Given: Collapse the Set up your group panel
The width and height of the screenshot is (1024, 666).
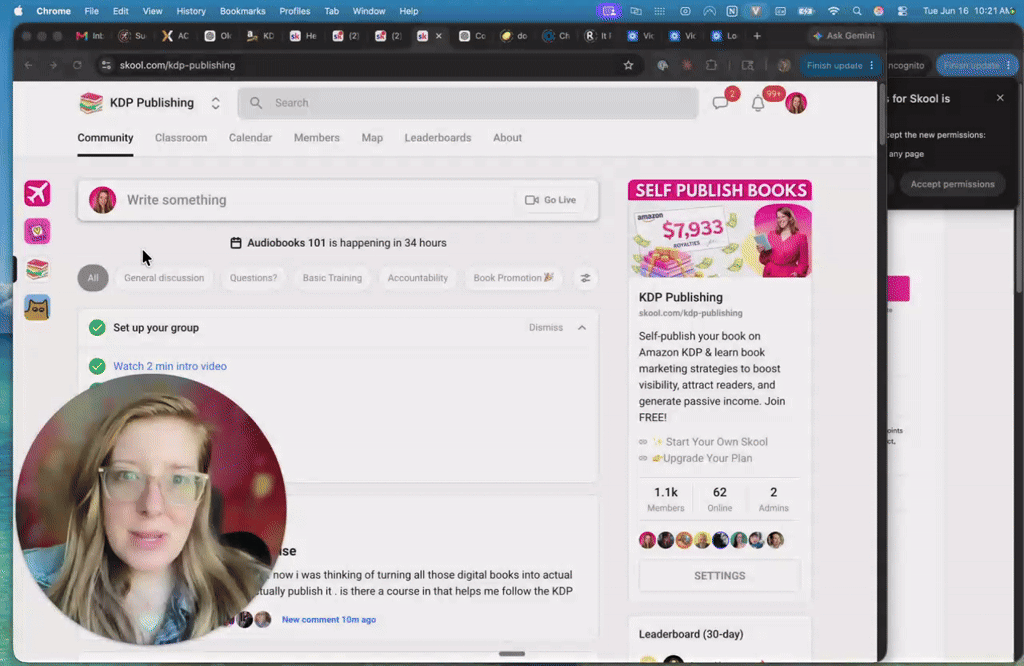Looking at the screenshot, I should [x=582, y=328].
